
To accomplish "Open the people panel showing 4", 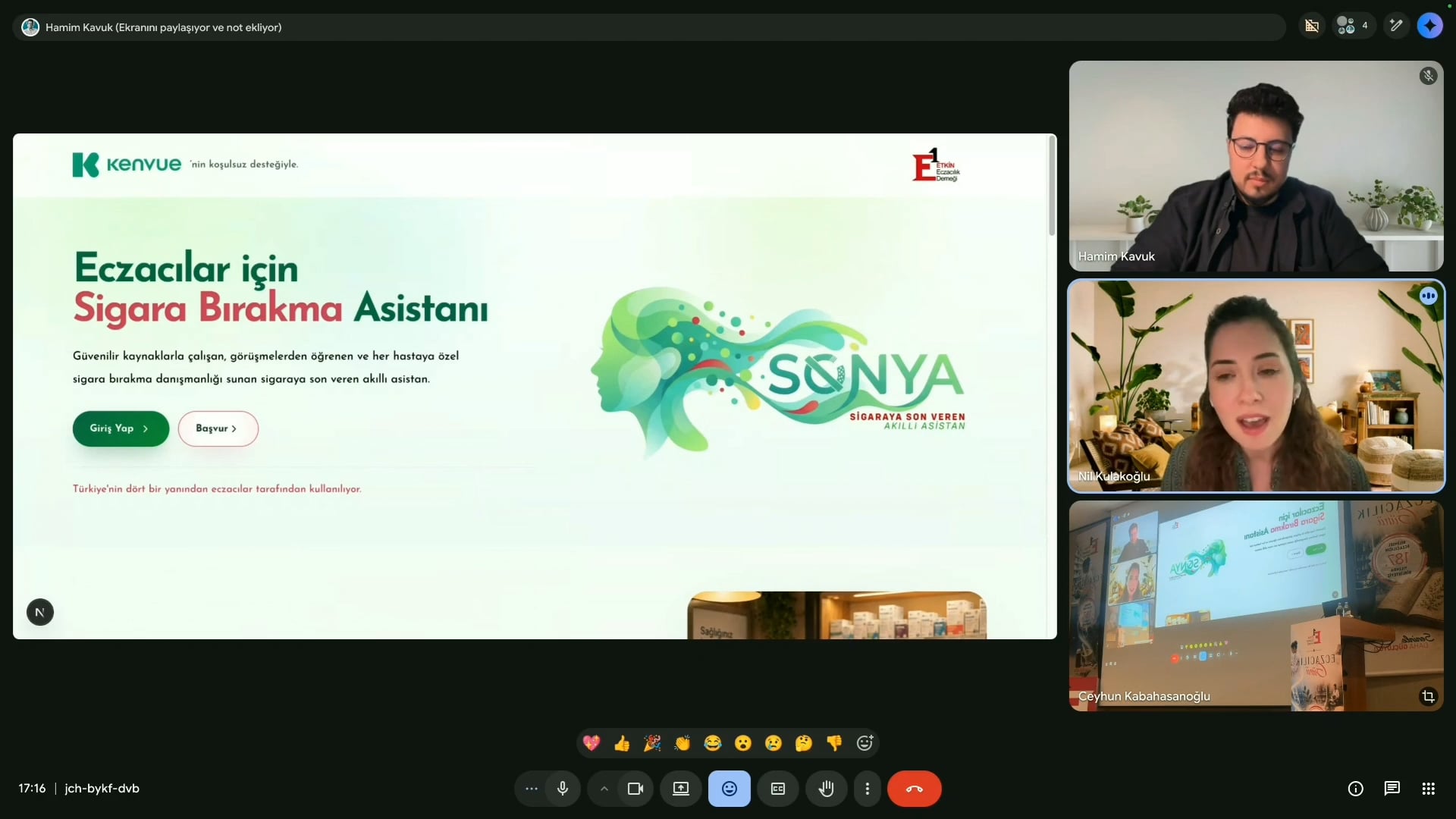I will tap(1354, 26).
